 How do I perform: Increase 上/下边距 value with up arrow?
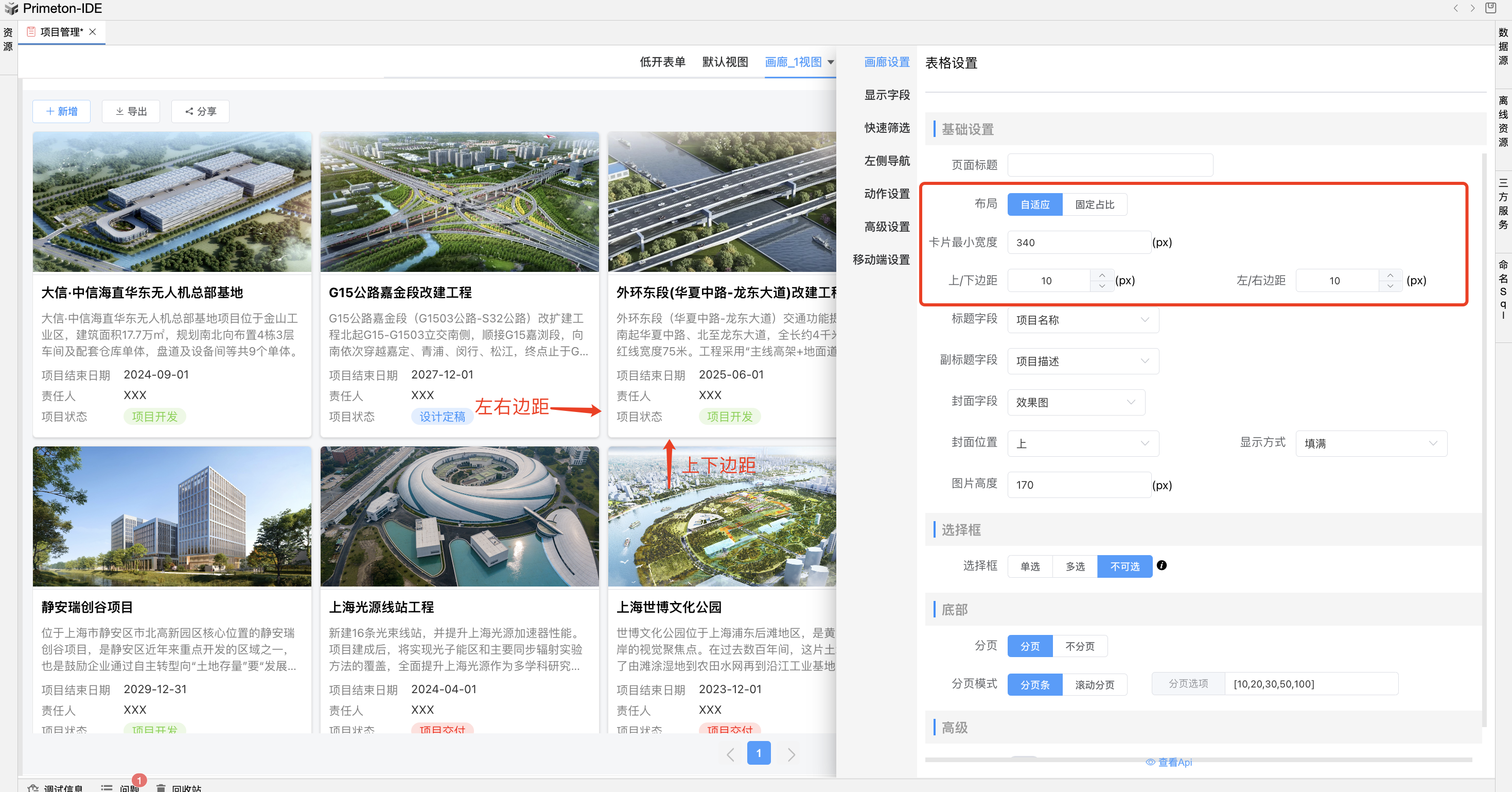(x=1102, y=275)
